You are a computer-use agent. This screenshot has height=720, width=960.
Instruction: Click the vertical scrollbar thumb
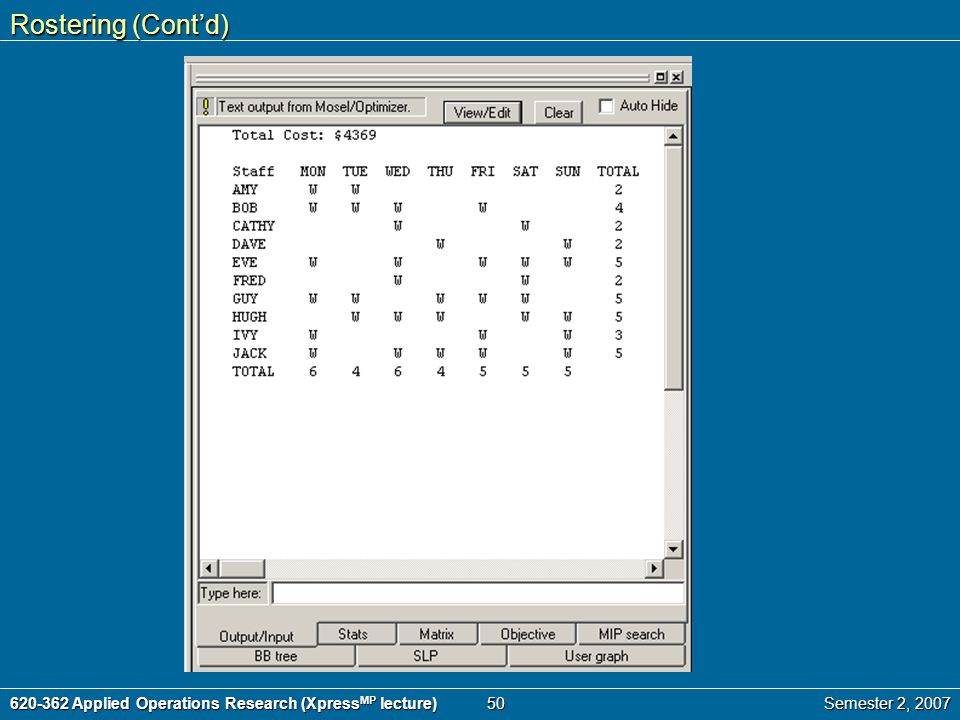[673, 268]
